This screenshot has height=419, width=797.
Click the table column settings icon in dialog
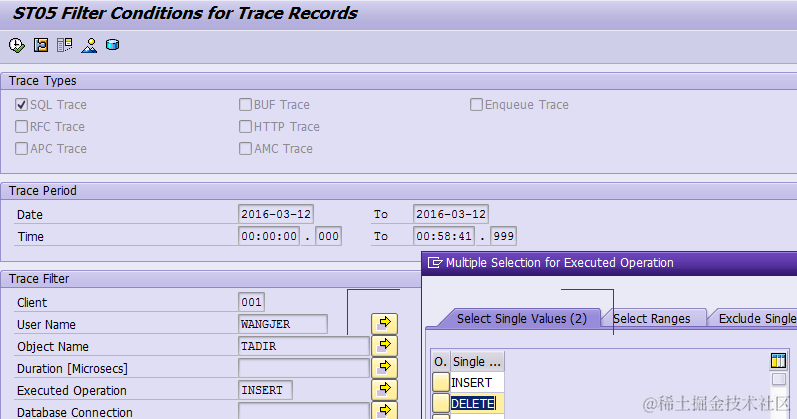(778, 361)
